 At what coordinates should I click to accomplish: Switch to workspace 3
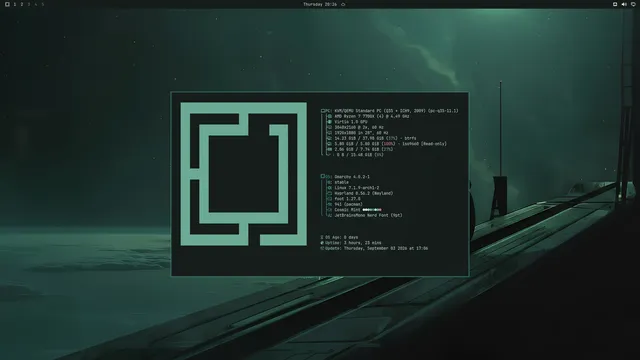[x=29, y=4]
